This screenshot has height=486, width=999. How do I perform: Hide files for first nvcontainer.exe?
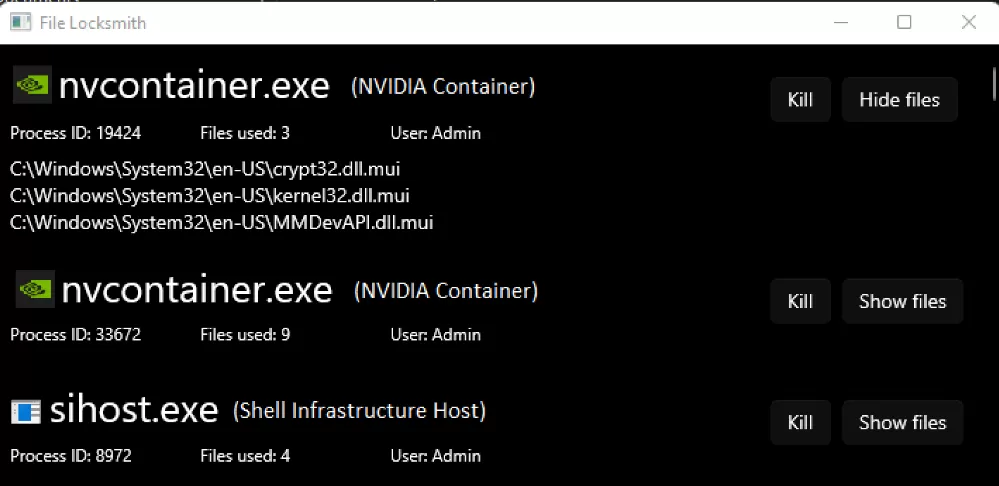900,99
